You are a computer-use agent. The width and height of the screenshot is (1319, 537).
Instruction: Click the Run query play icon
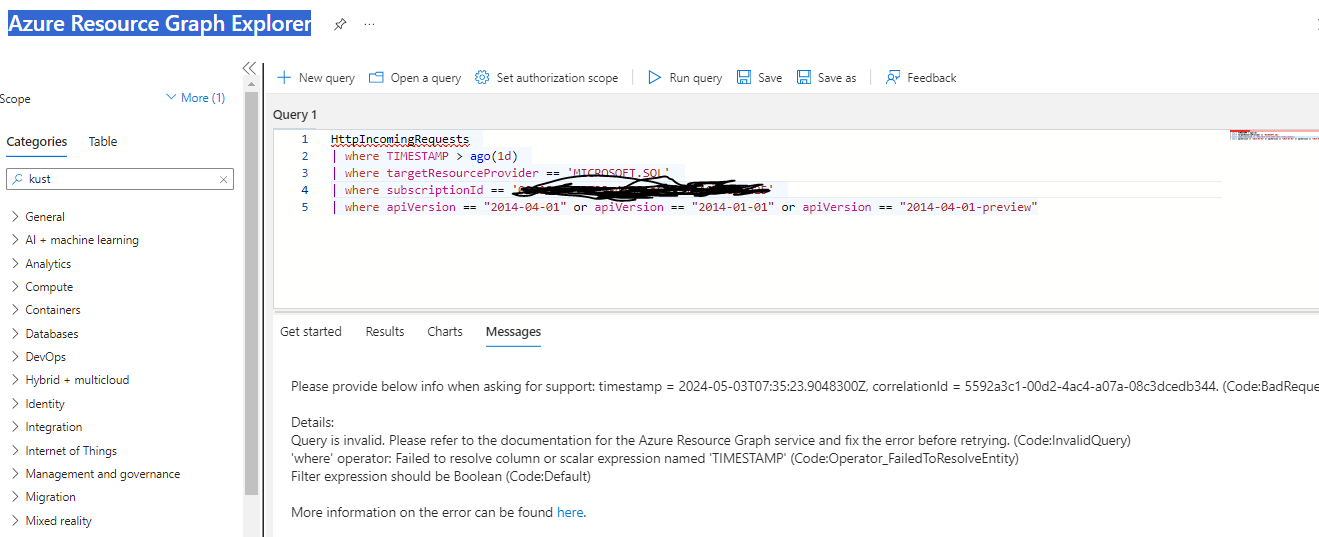click(654, 77)
